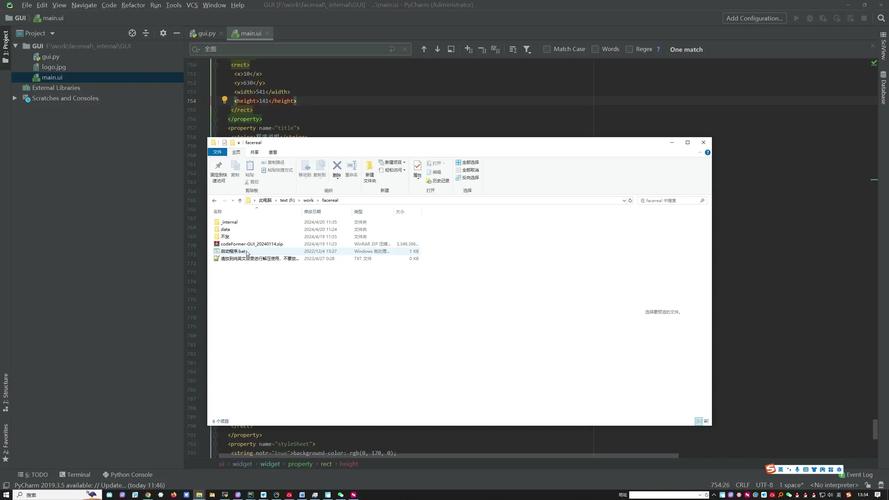Collapse all in Project panel toolbar
Image resolution: width=889 pixels, height=500 pixels.
click(146, 33)
